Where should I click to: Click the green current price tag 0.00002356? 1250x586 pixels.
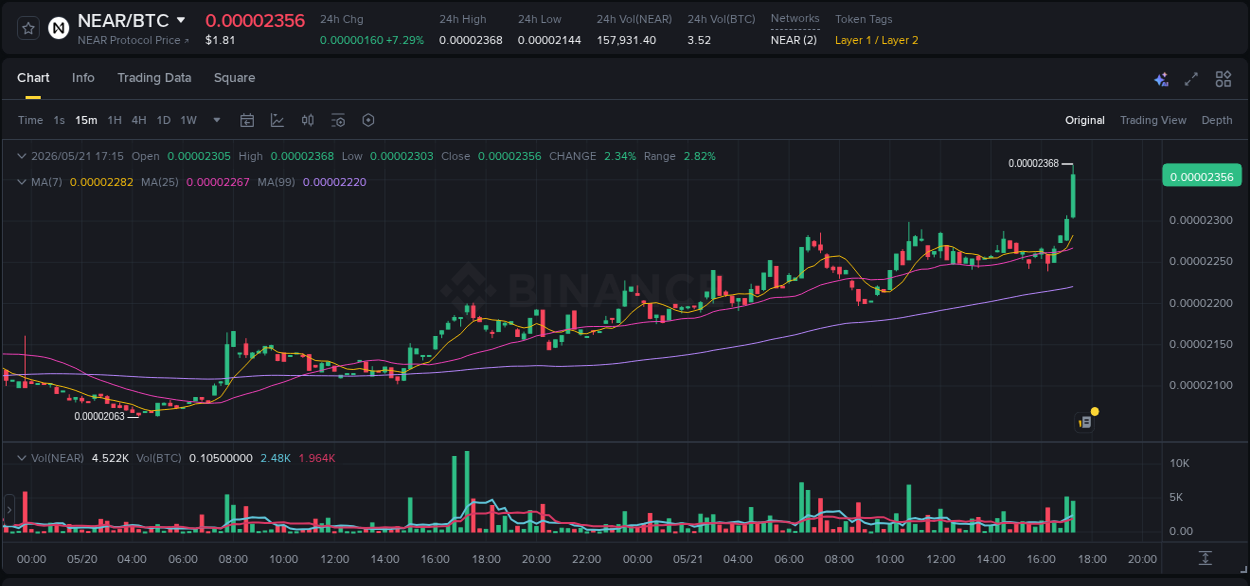pos(1201,176)
